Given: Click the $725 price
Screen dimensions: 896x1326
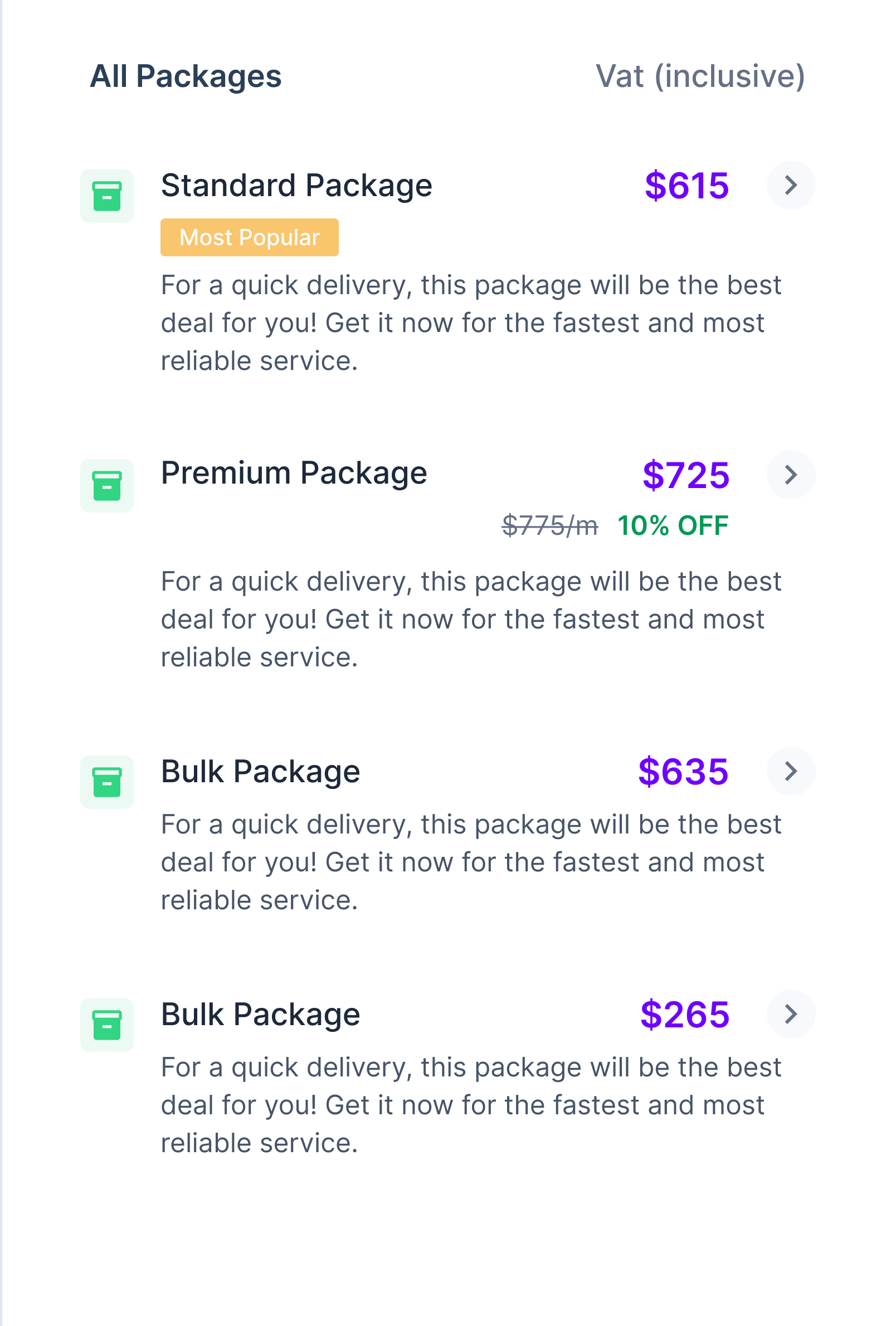Looking at the screenshot, I should [x=685, y=475].
